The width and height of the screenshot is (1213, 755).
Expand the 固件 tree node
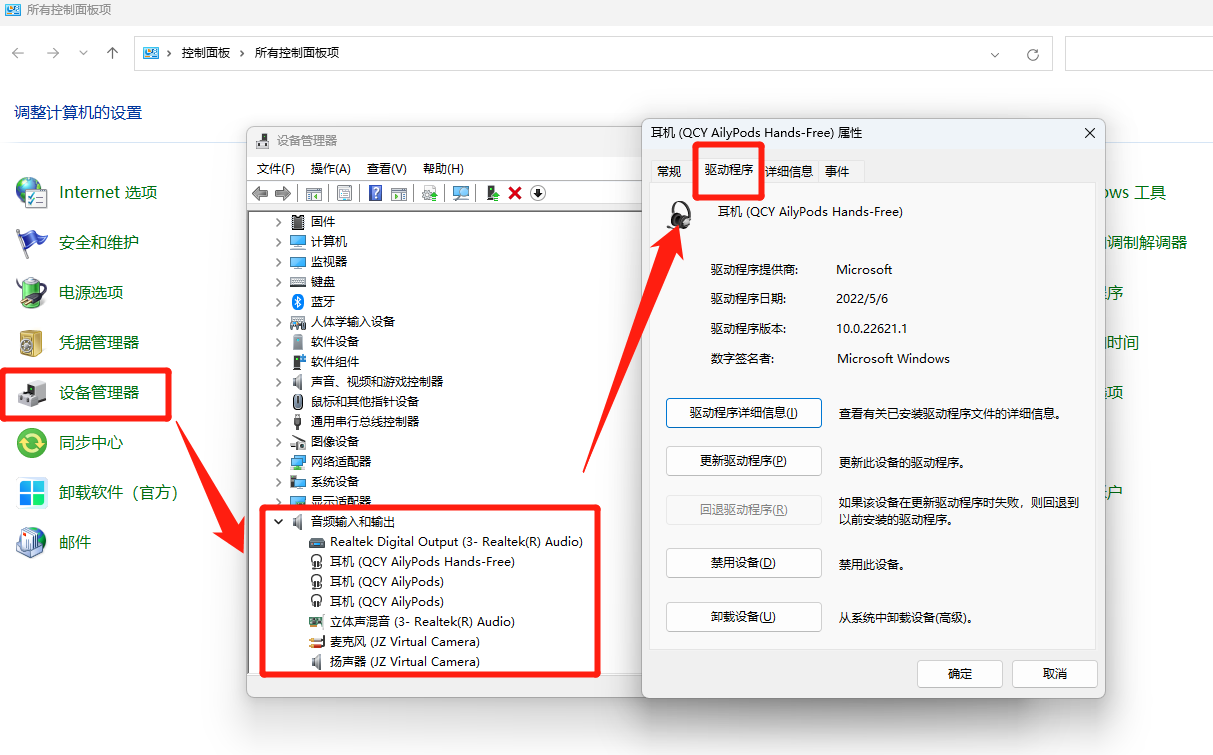(x=279, y=221)
